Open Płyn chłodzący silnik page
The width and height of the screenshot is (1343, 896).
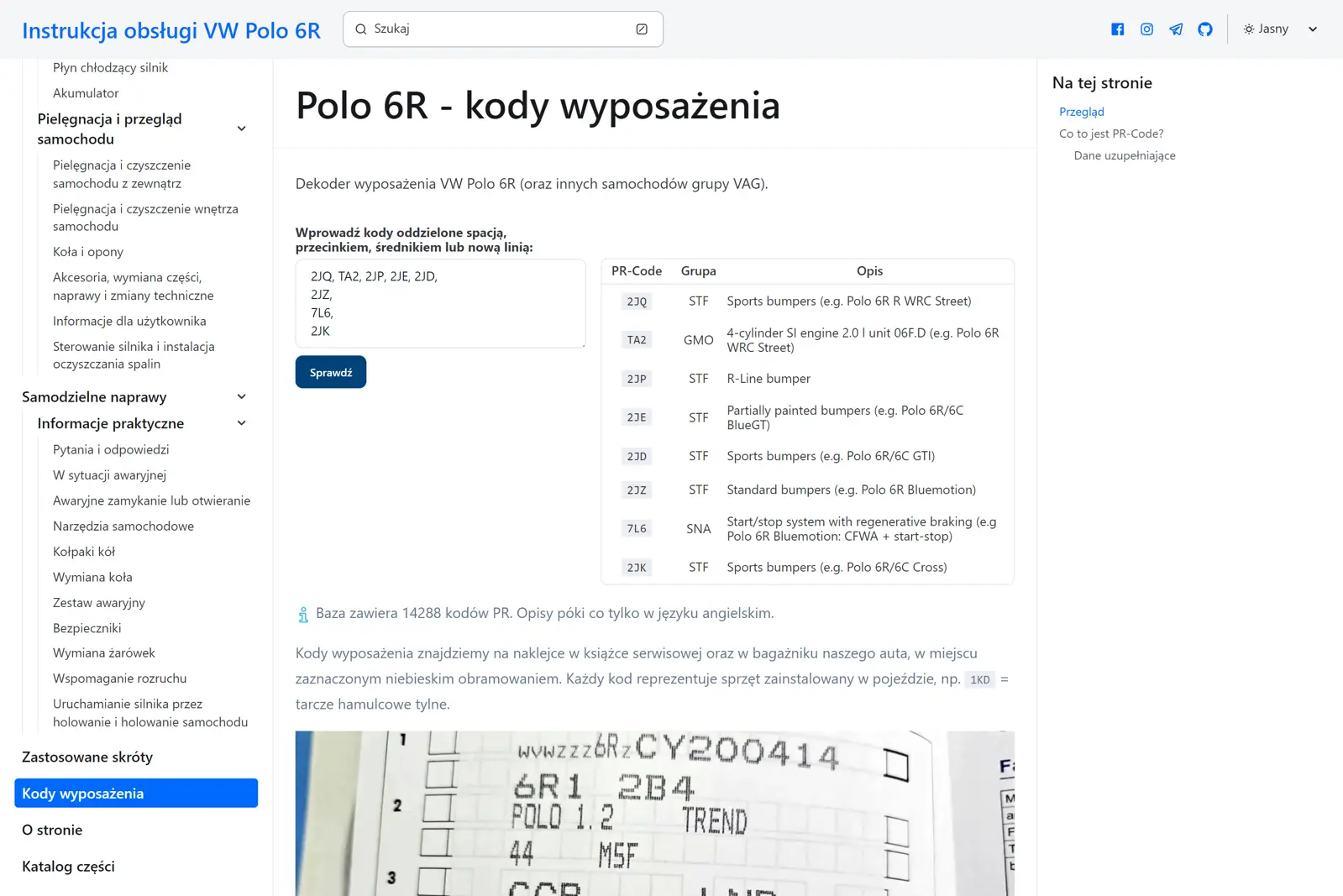point(110,68)
